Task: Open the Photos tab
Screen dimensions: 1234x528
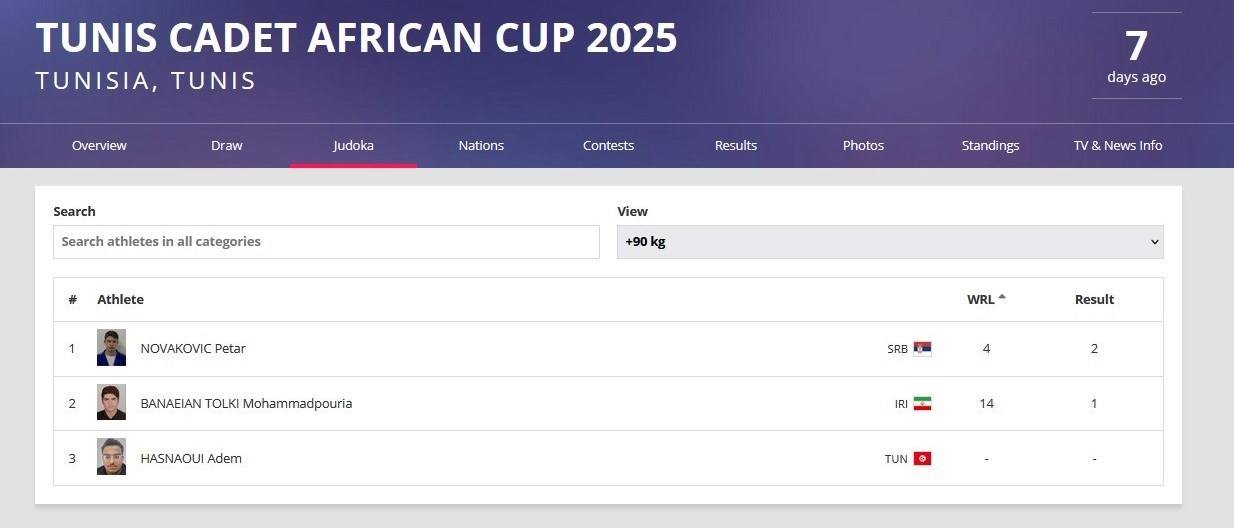Action: click(863, 146)
